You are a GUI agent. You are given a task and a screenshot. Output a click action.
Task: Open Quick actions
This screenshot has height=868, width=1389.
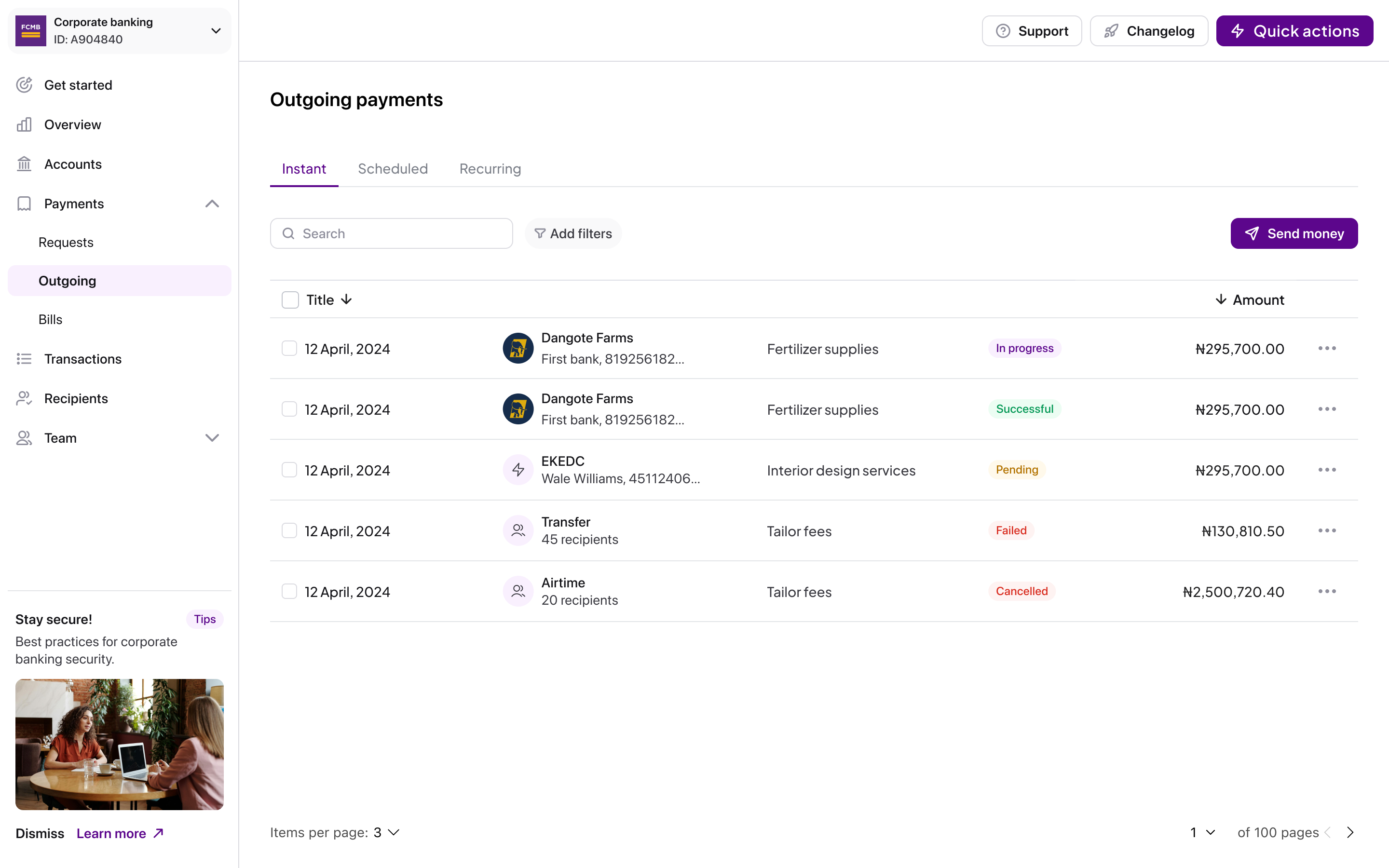tap(1294, 31)
